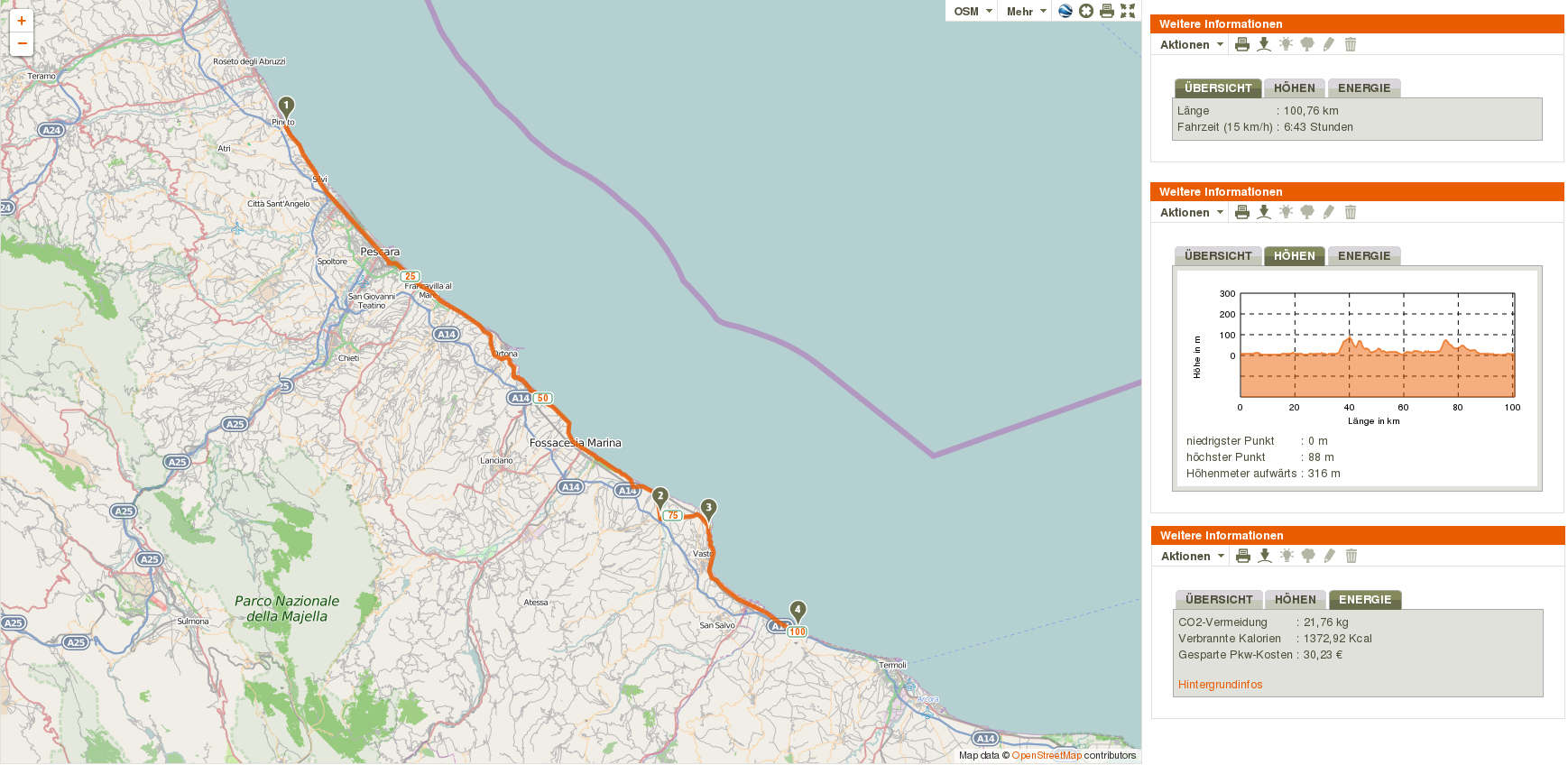Open the Hintergrundinfos link
Image resolution: width=1568 pixels, height=765 pixels.
(1220, 685)
